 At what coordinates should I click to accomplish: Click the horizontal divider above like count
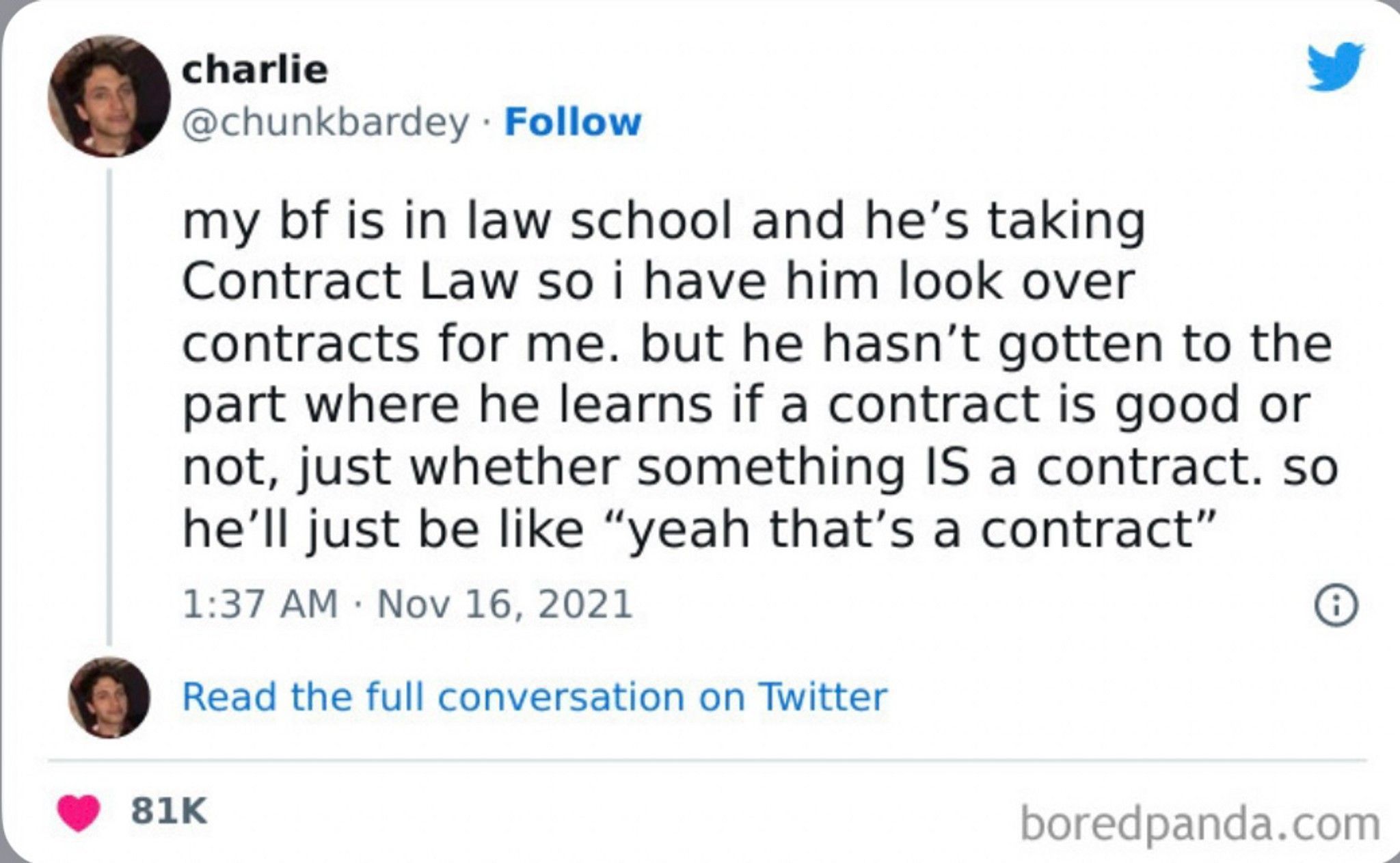(708, 760)
